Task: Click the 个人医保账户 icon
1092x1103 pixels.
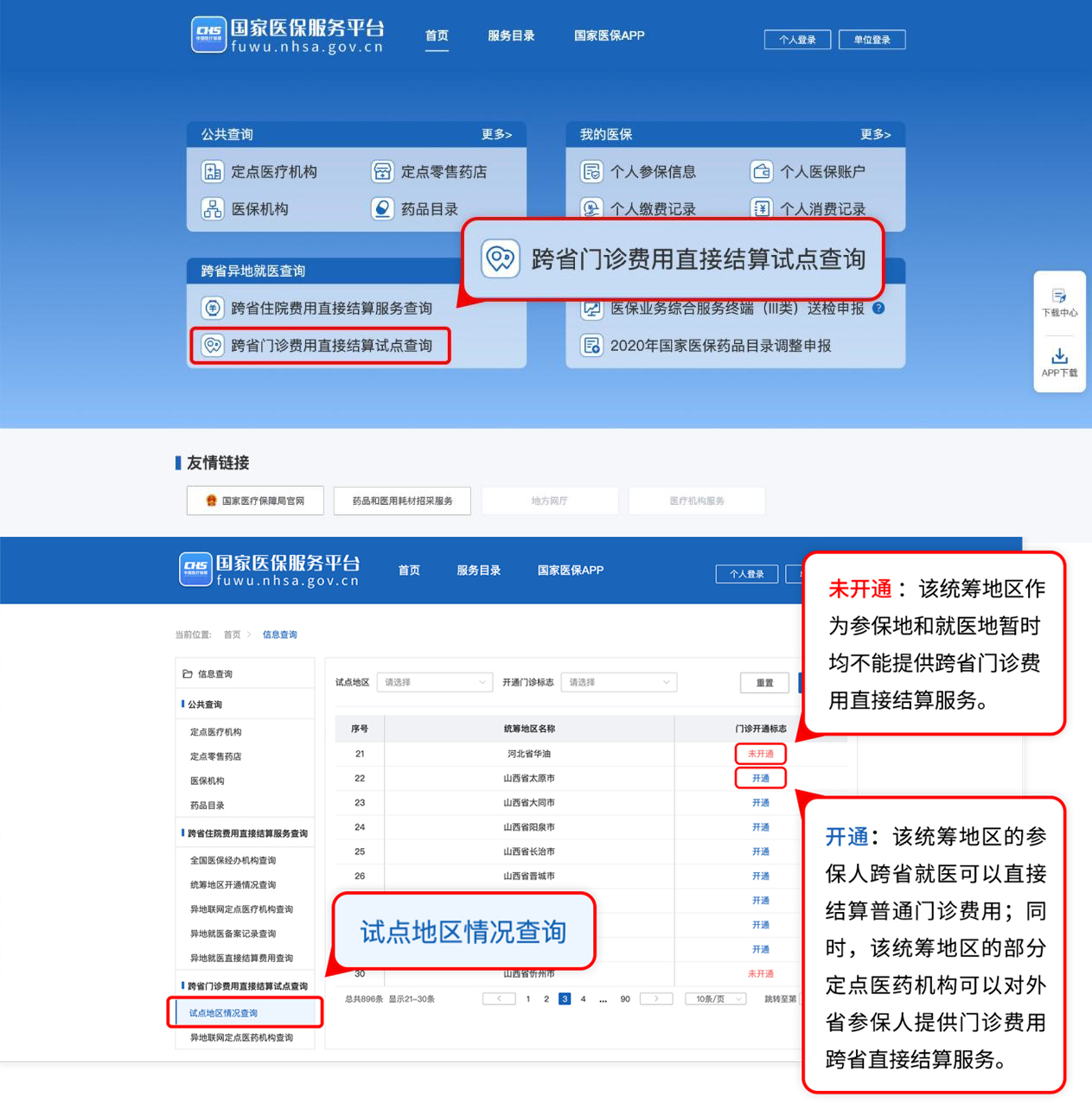Action: (x=761, y=171)
